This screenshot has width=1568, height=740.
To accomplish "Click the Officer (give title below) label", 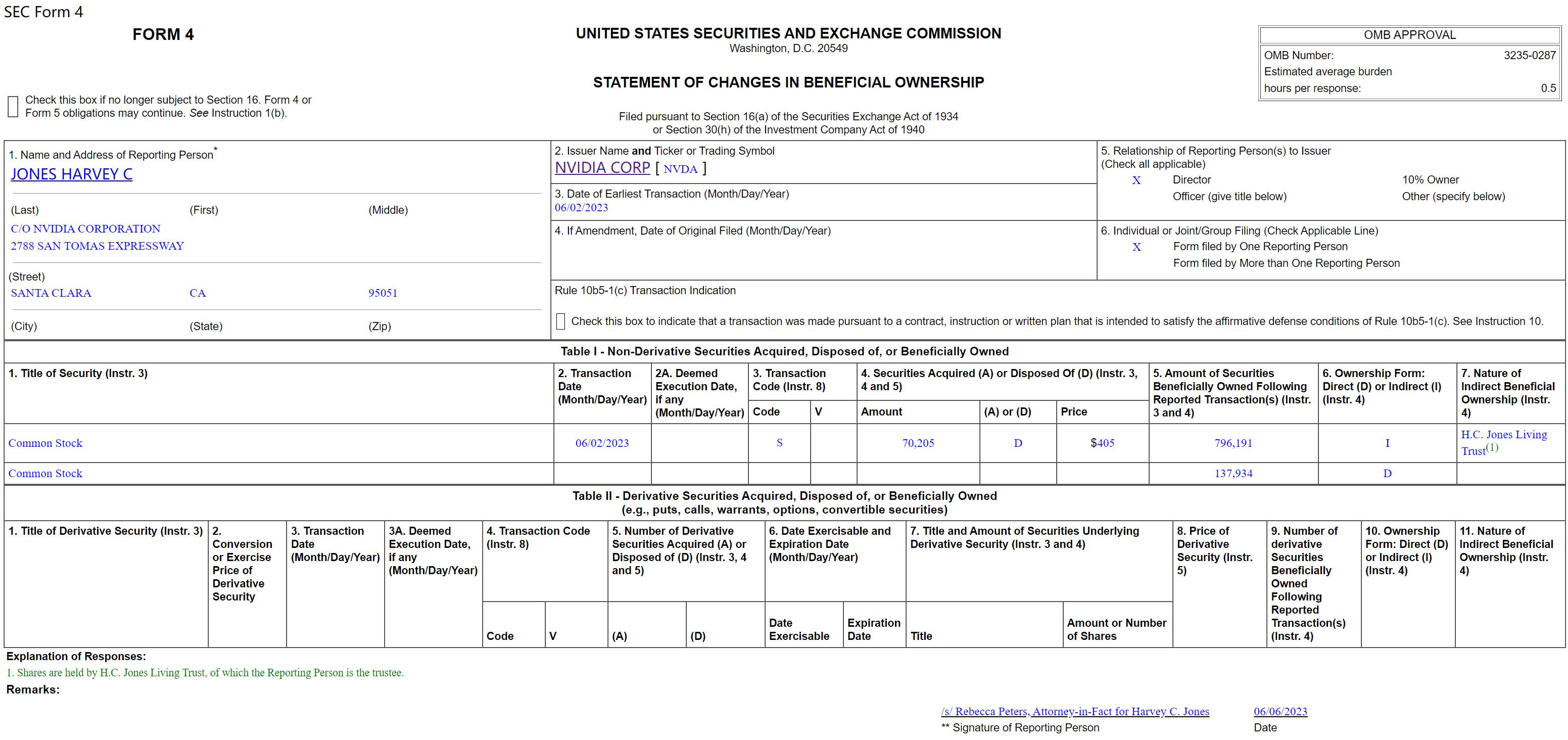I will tap(1229, 197).
